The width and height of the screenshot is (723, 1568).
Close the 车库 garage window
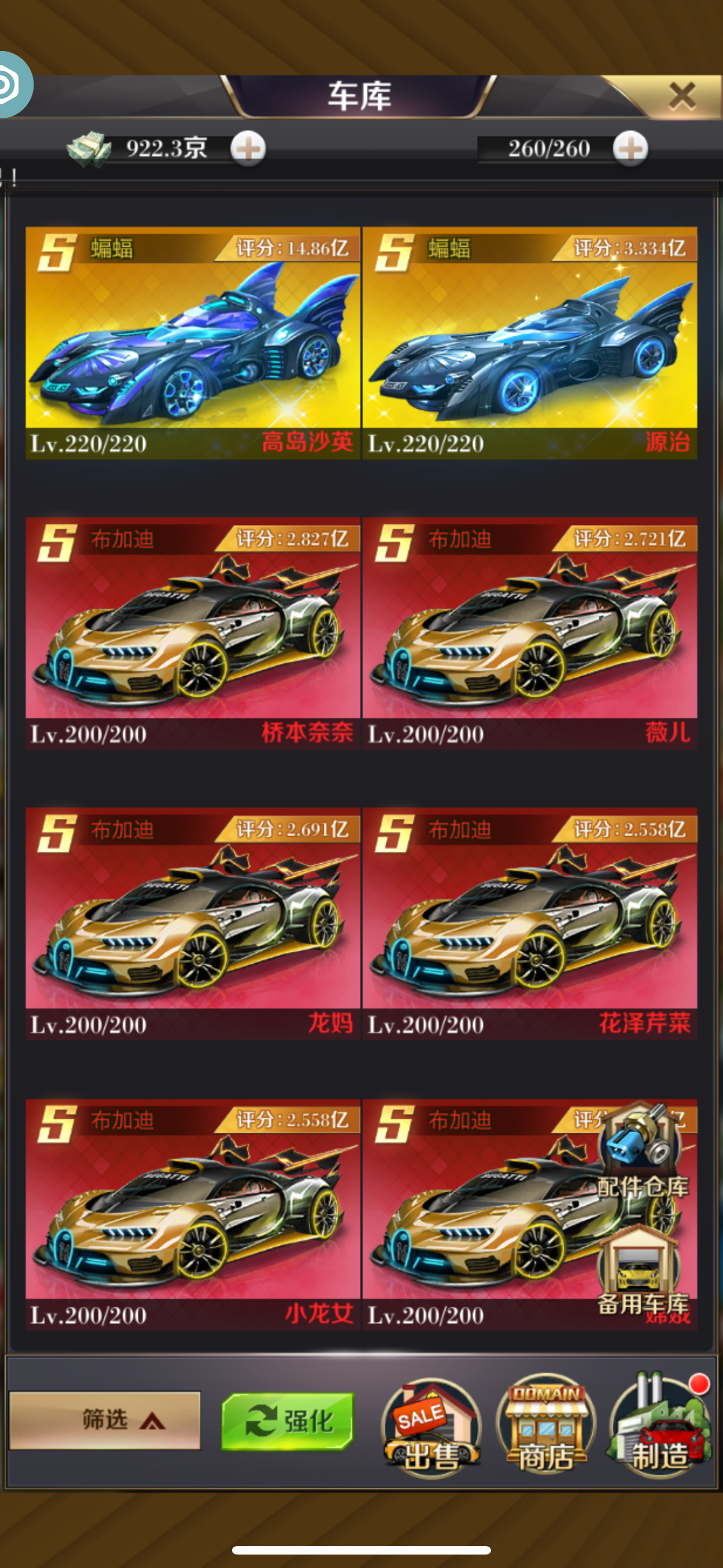pos(682,96)
